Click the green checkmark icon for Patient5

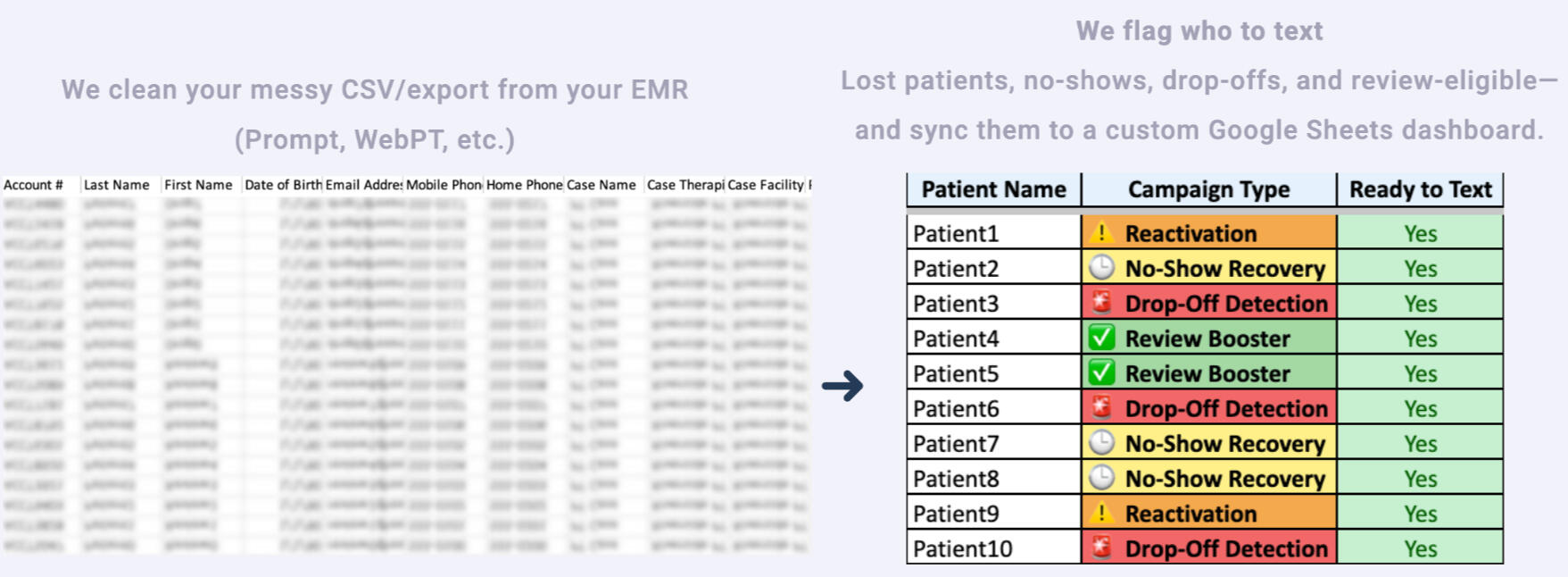tap(1102, 372)
